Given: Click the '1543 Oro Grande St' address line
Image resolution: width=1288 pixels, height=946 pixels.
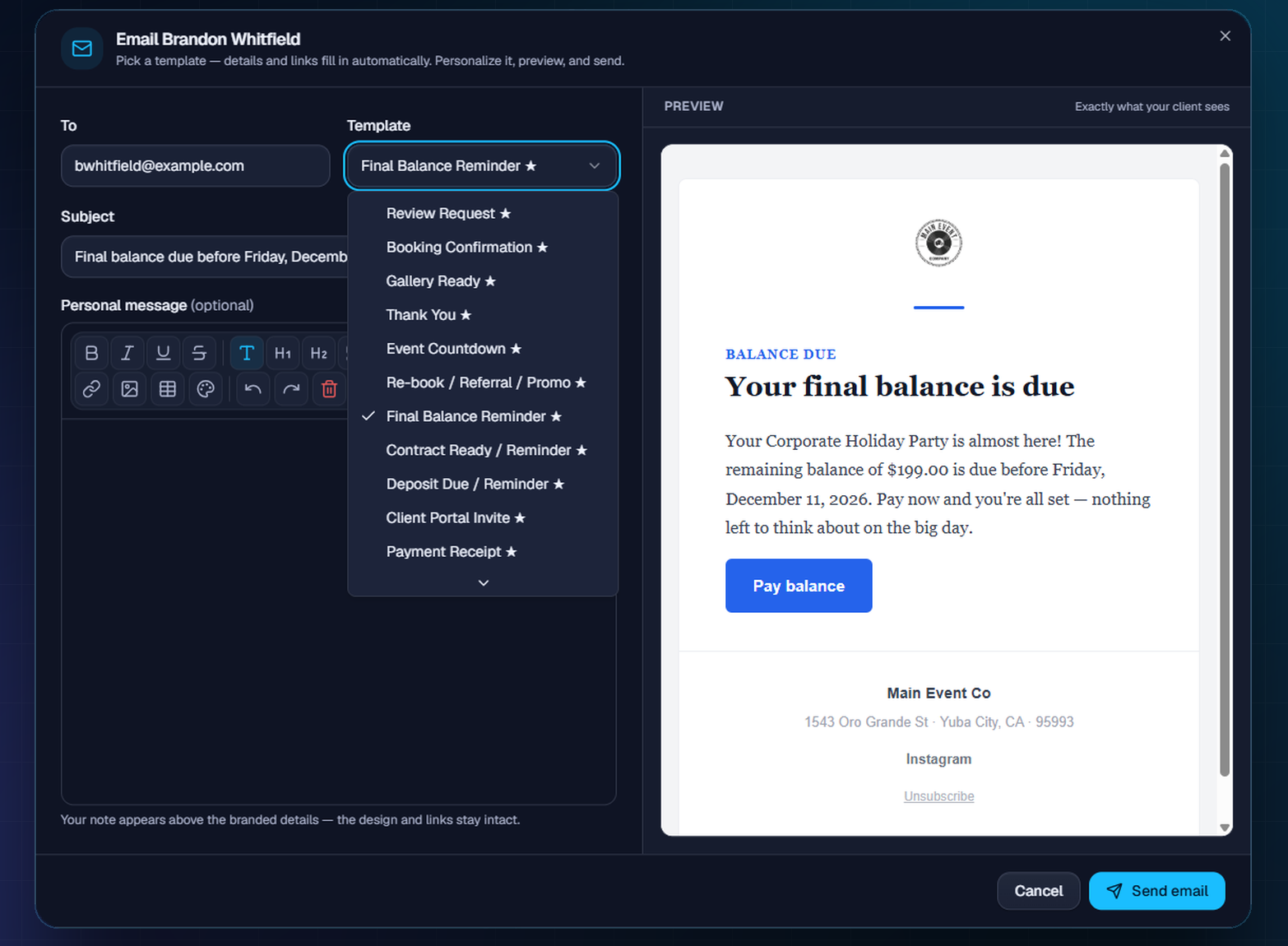Looking at the screenshot, I should [x=938, y=721].
